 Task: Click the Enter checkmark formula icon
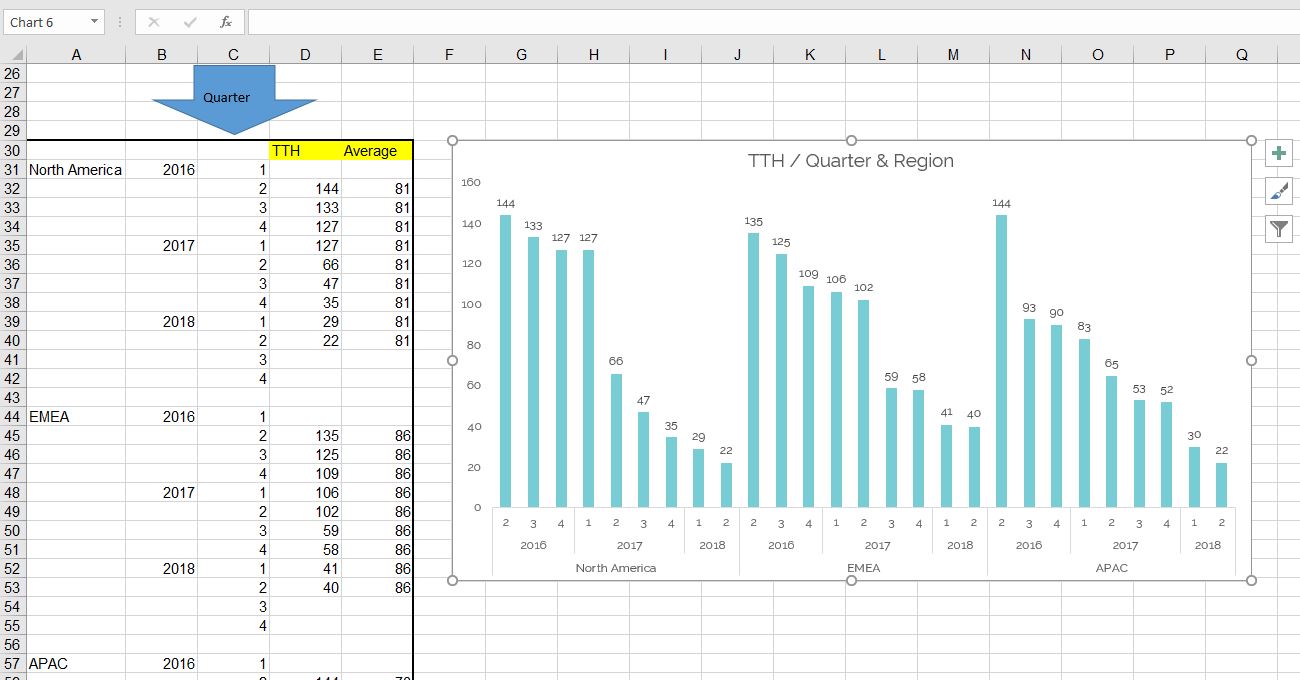190,22
